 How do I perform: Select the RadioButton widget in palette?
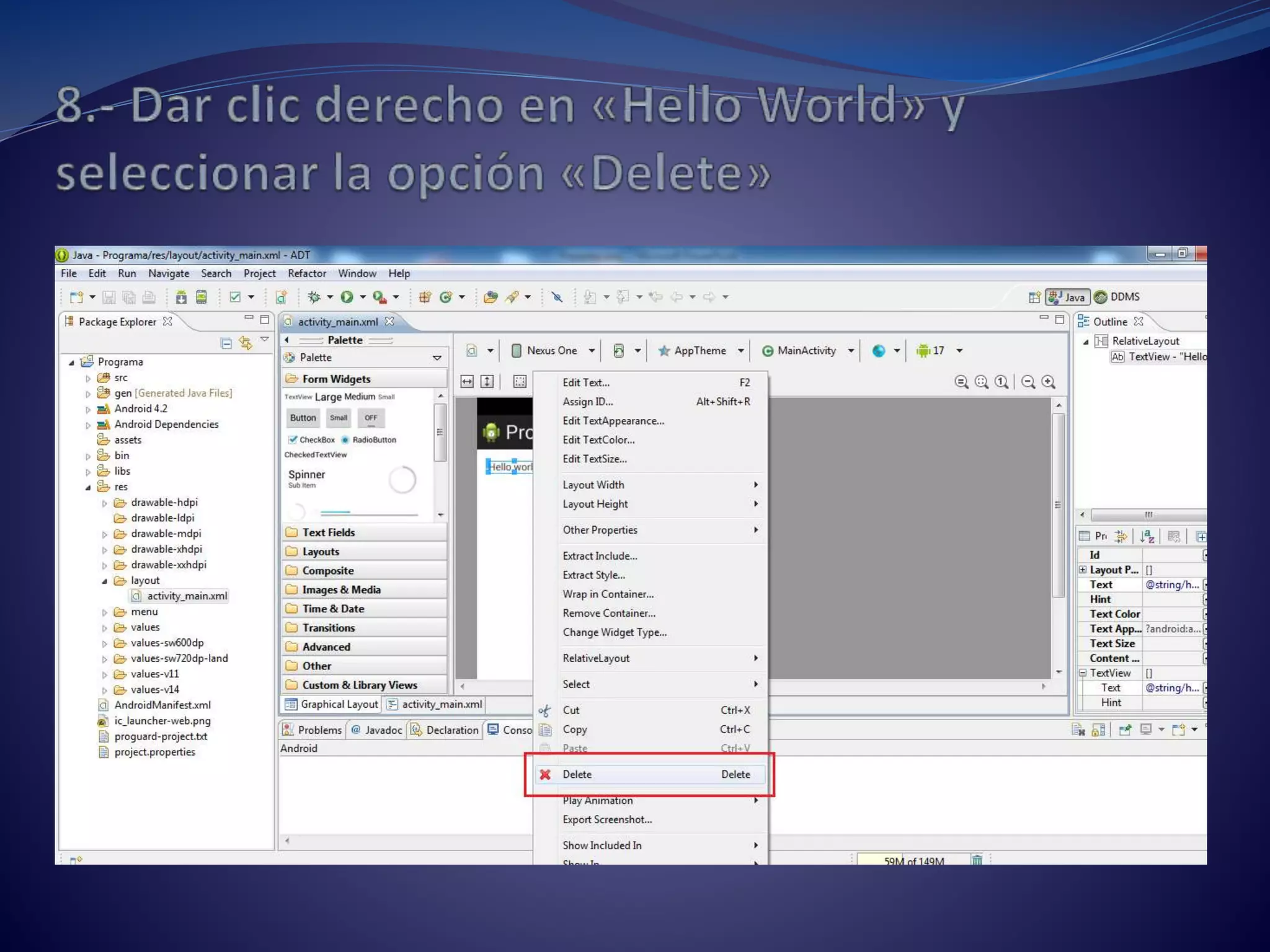coord(369,440)
